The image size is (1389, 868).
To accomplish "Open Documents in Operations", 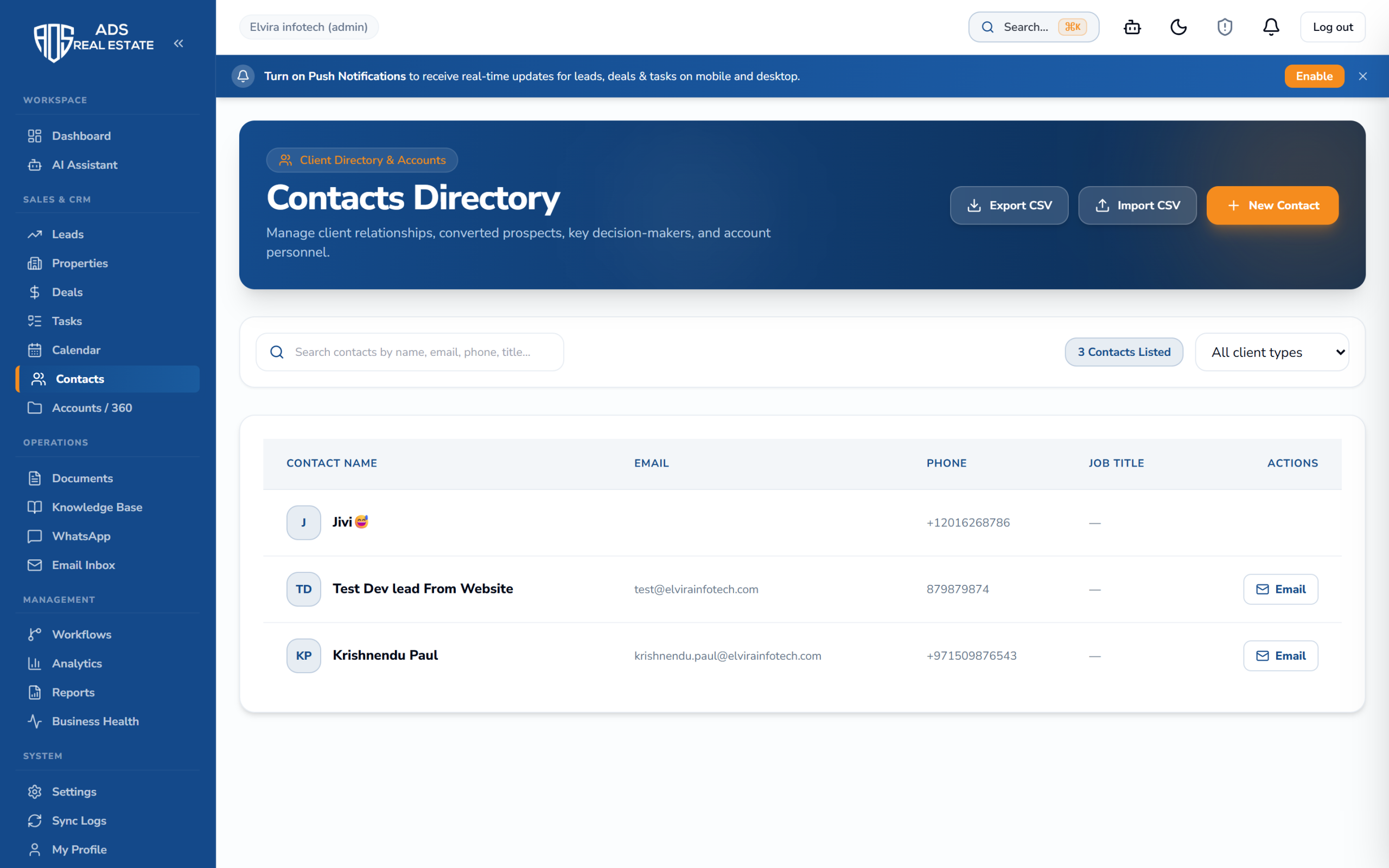I will pos(108,478).
